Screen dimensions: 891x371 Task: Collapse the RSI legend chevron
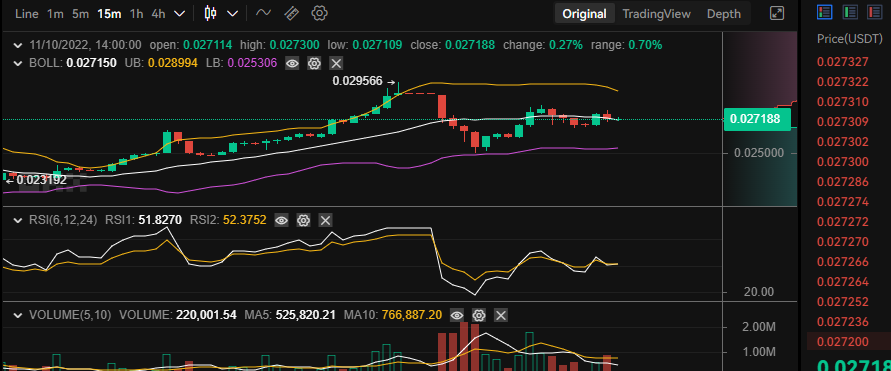pyautogui.click(x=18, y=220)
